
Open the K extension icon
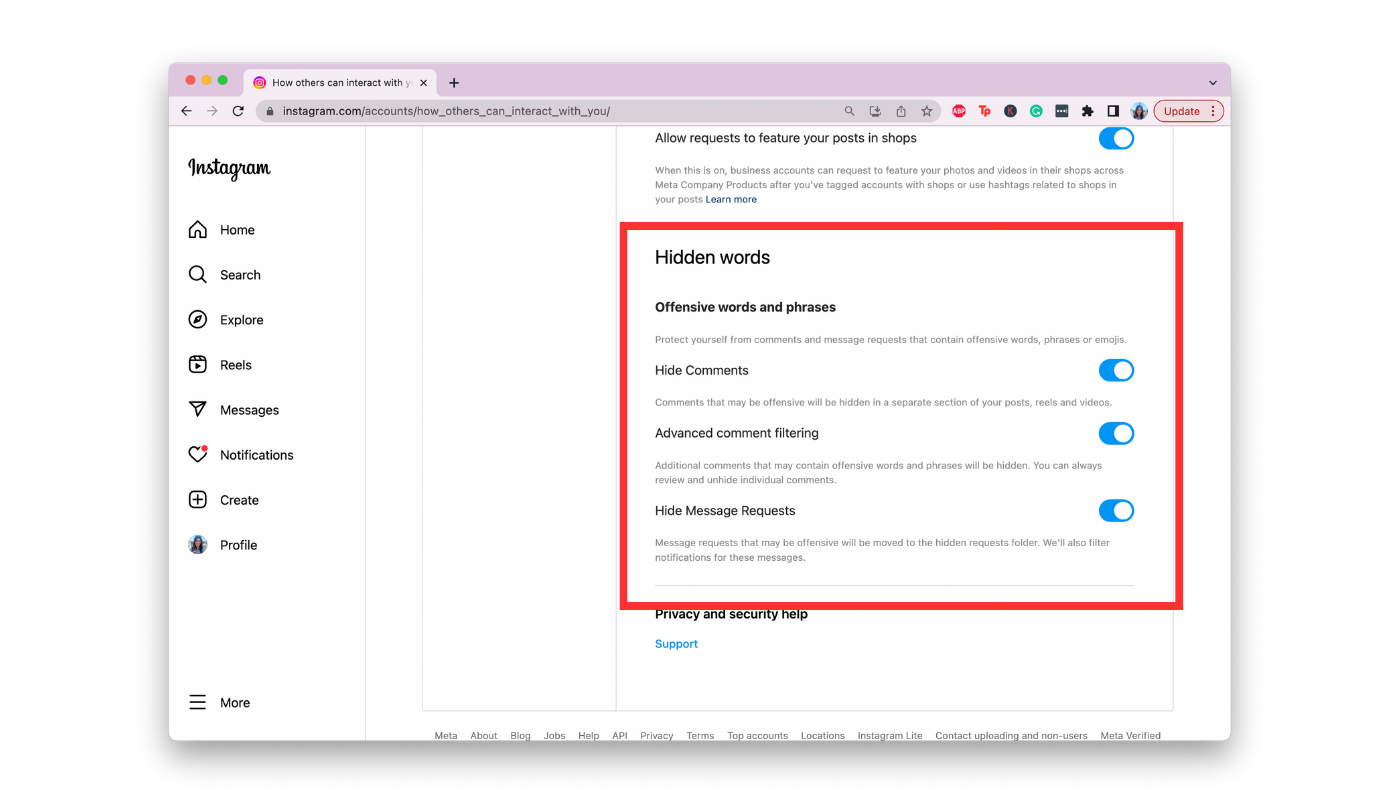point(1011,111)
